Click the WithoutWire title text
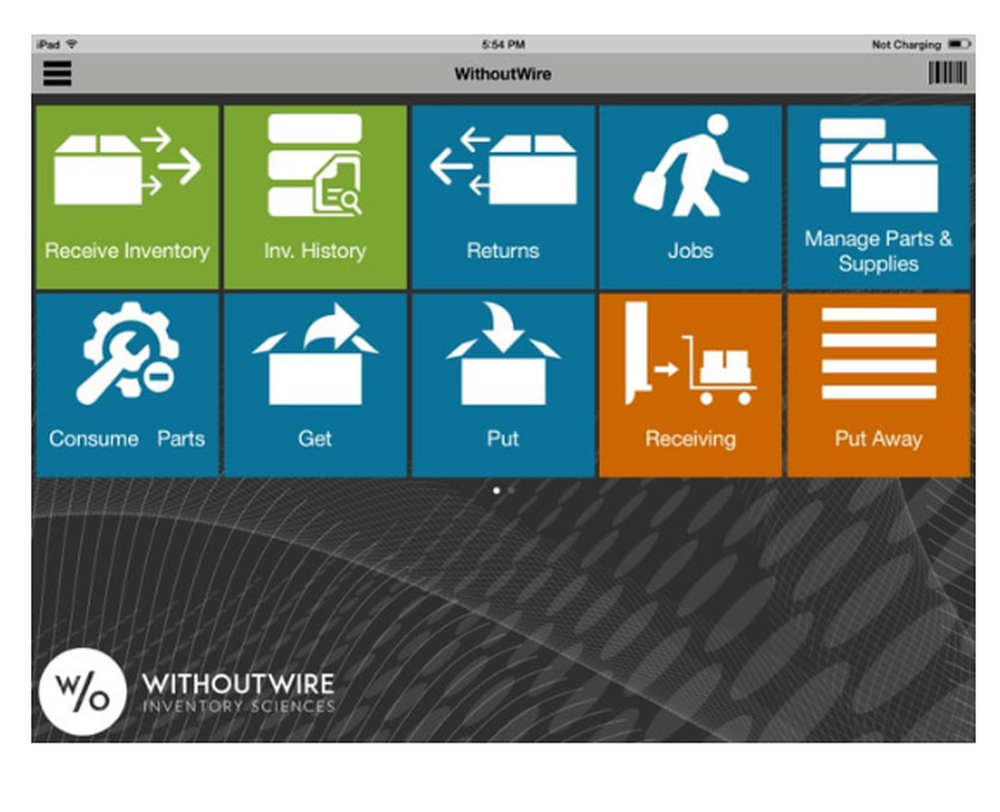The width and height of the screenshot is (1000, 812). [503, 74]
